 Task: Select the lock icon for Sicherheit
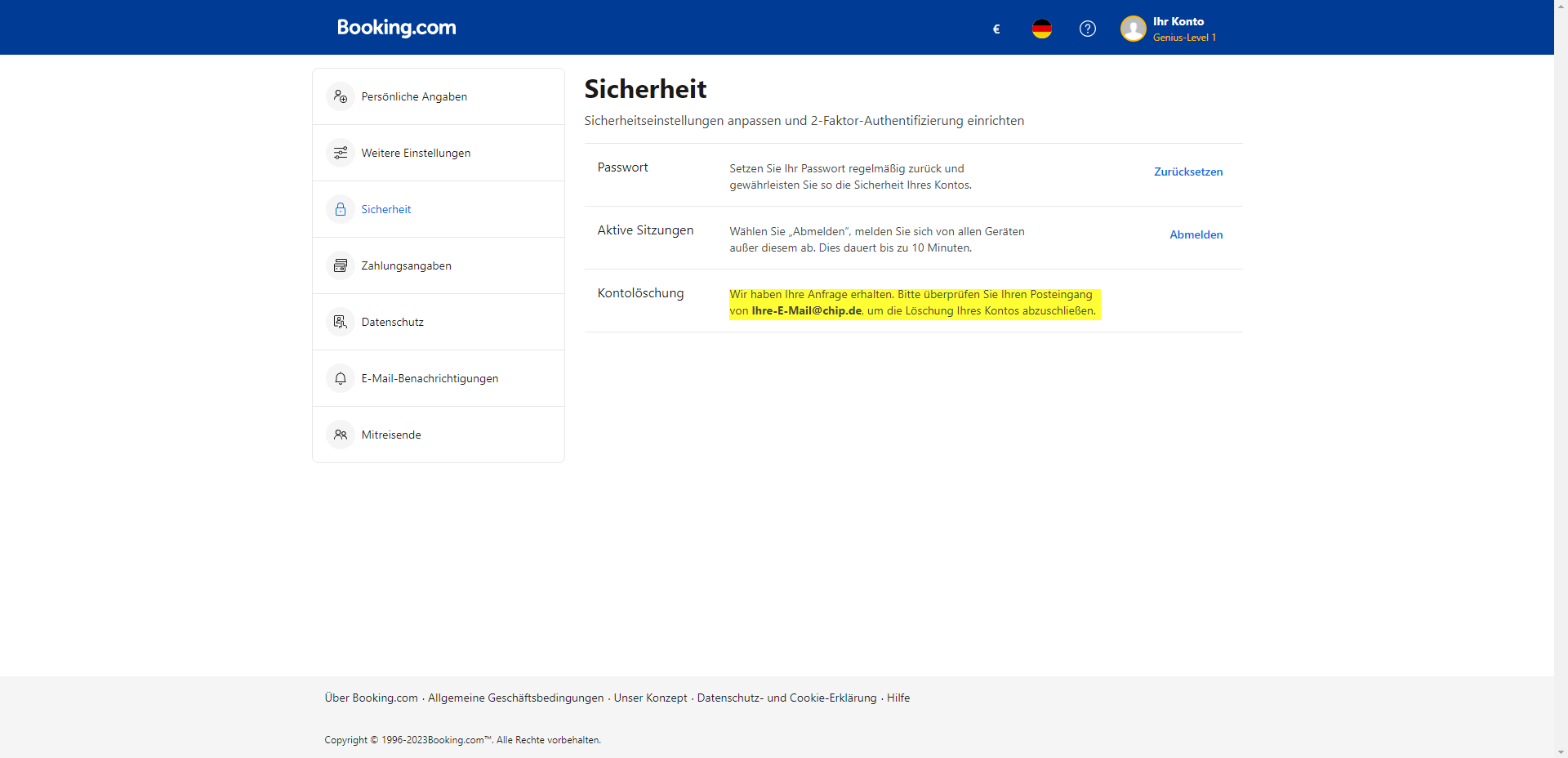340,208
